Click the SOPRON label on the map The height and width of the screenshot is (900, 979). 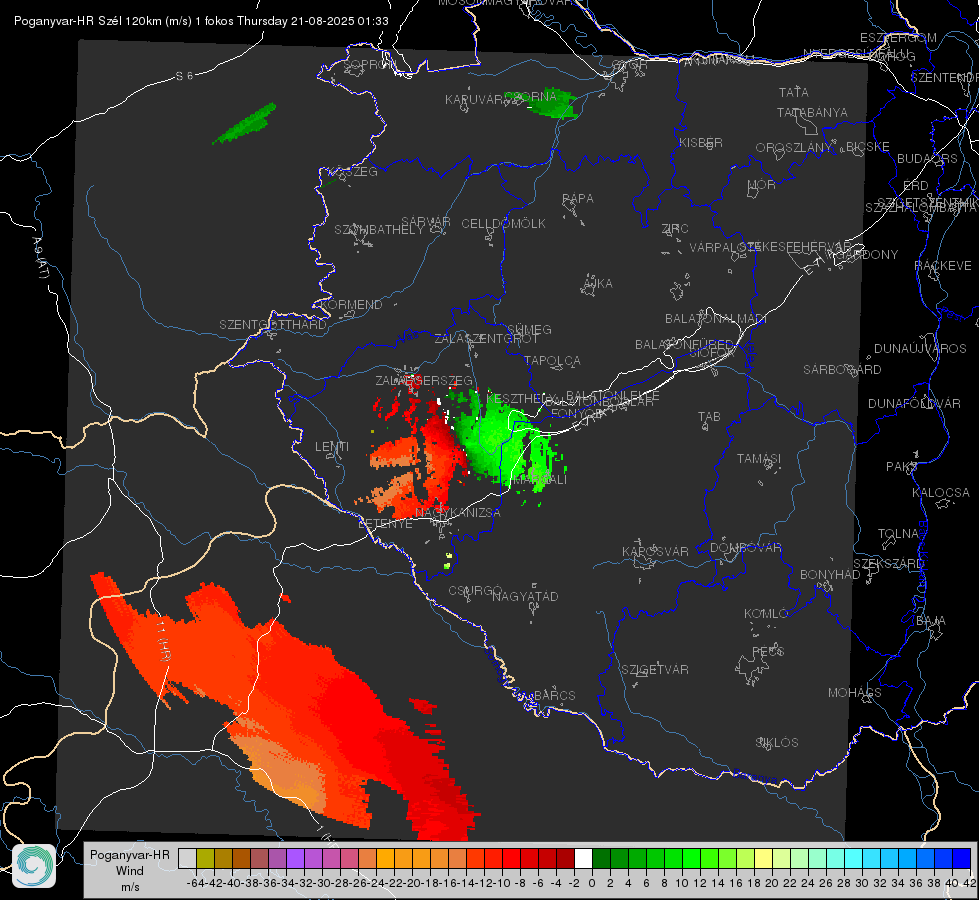(369, 64)
